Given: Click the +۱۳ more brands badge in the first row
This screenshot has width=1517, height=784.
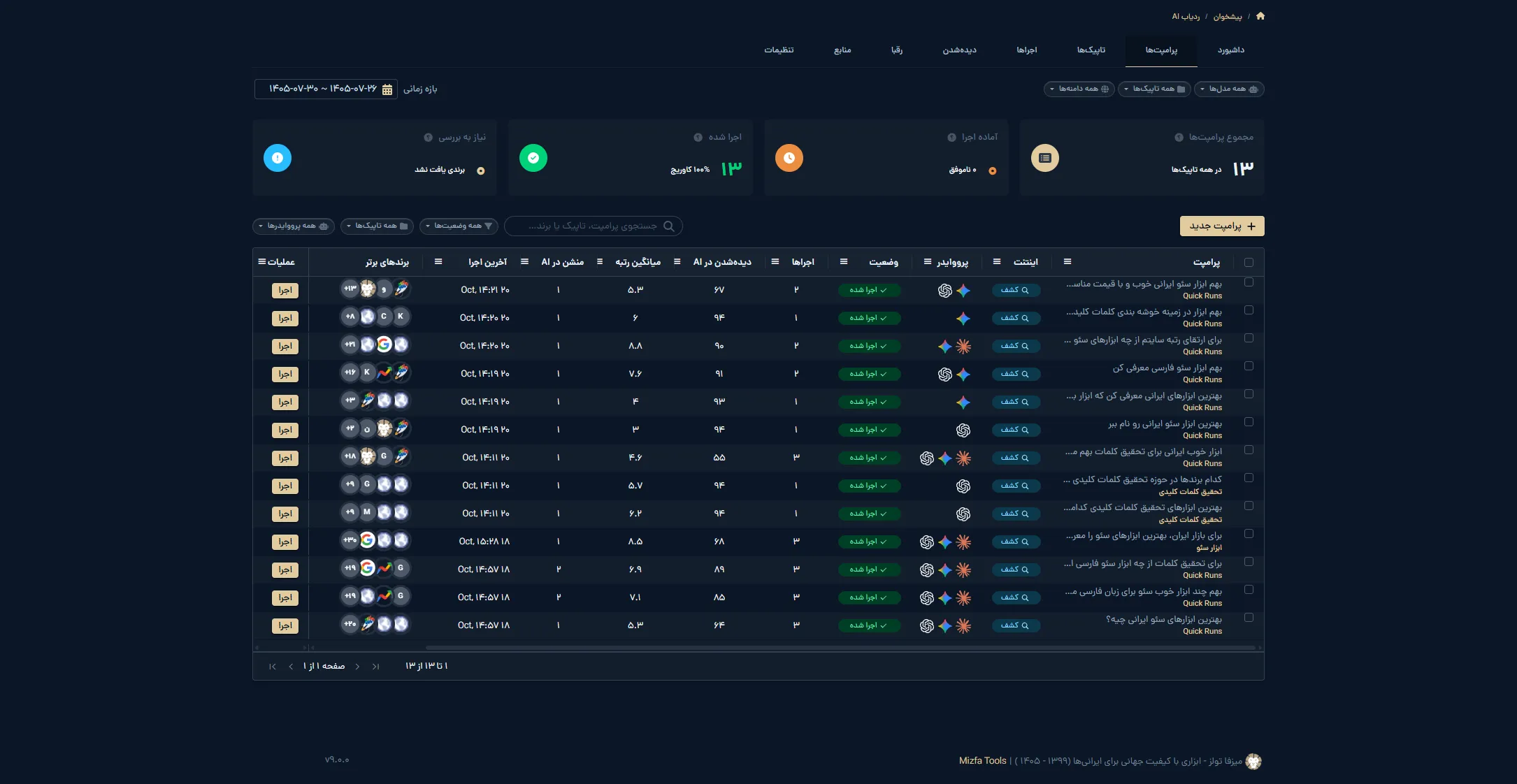Looking at the screenshot, I should point(350,289).
